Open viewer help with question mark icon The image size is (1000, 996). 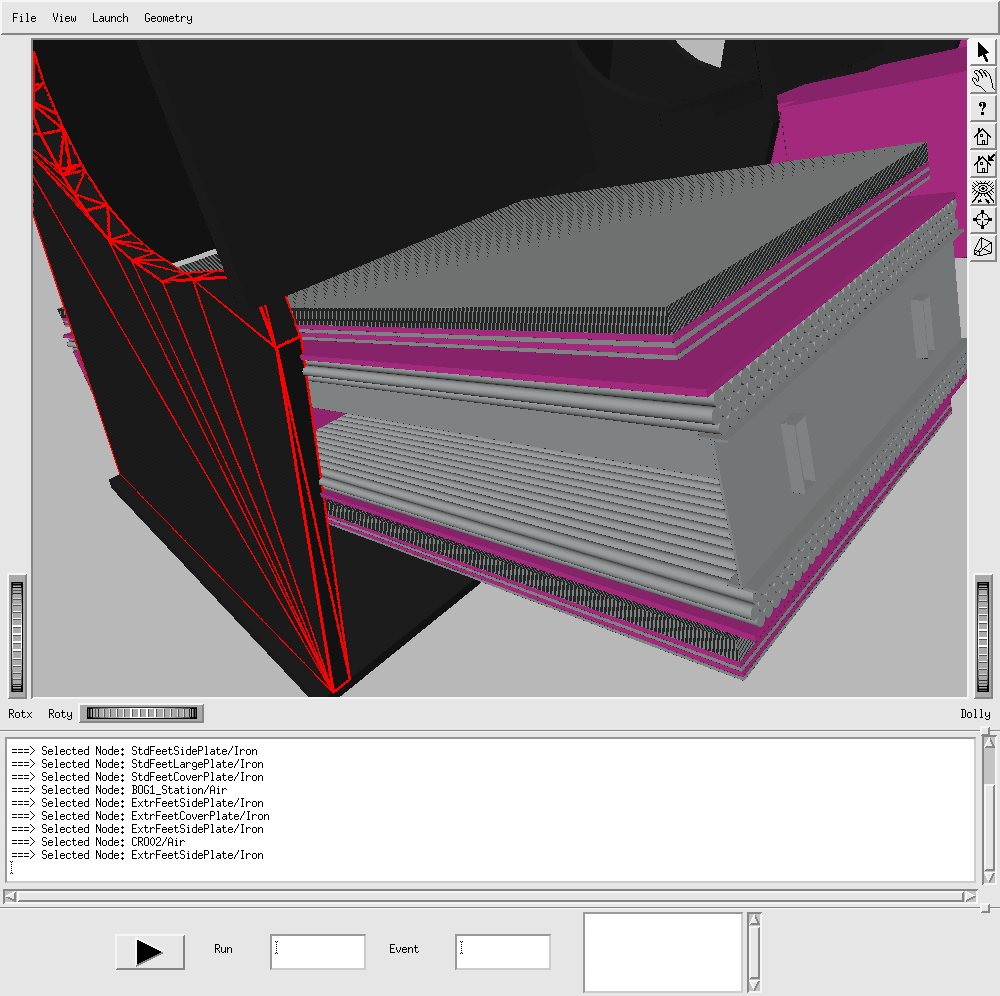click(983, 109)
